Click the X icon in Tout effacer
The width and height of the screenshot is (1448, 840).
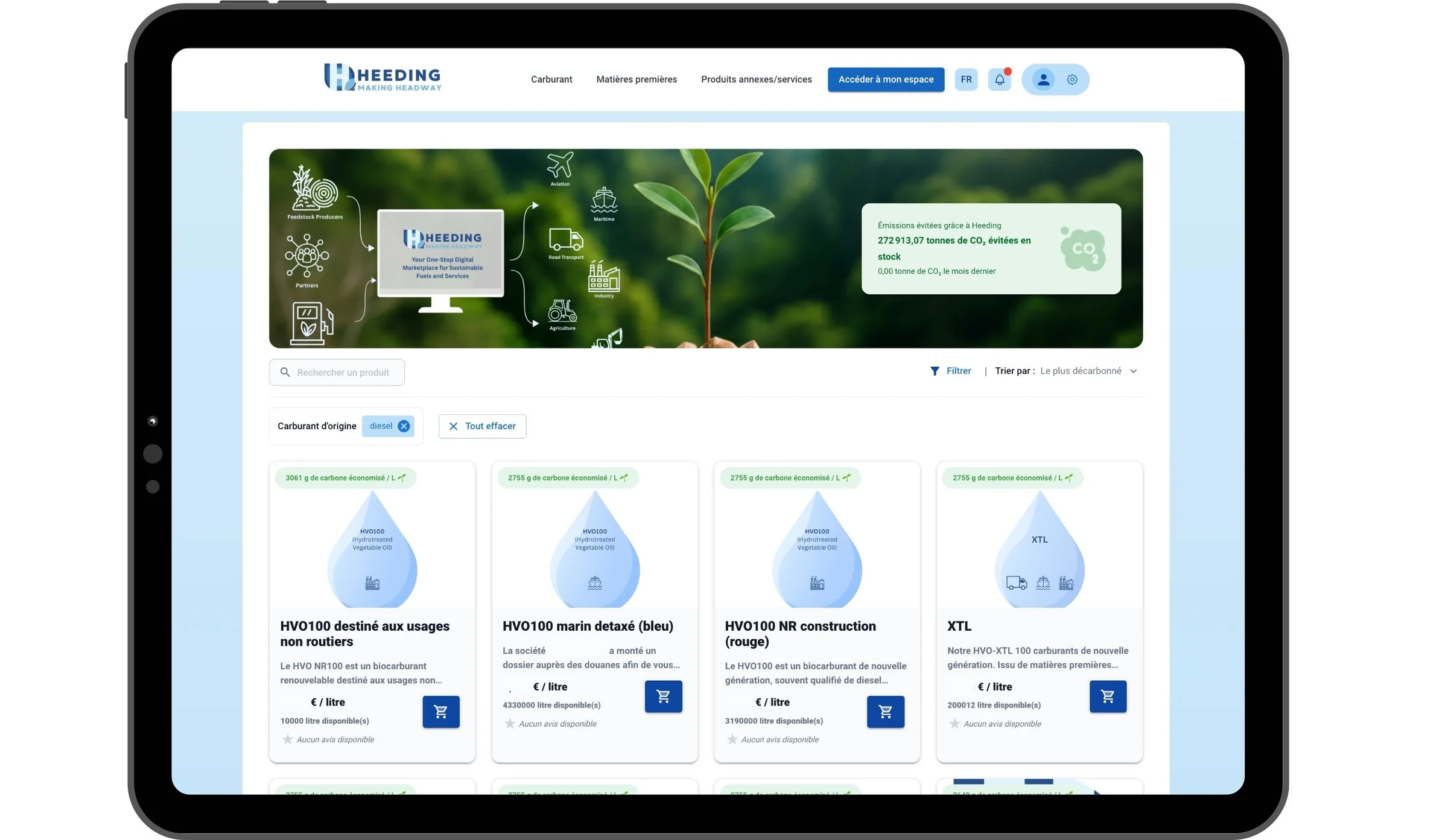point(453,426)
